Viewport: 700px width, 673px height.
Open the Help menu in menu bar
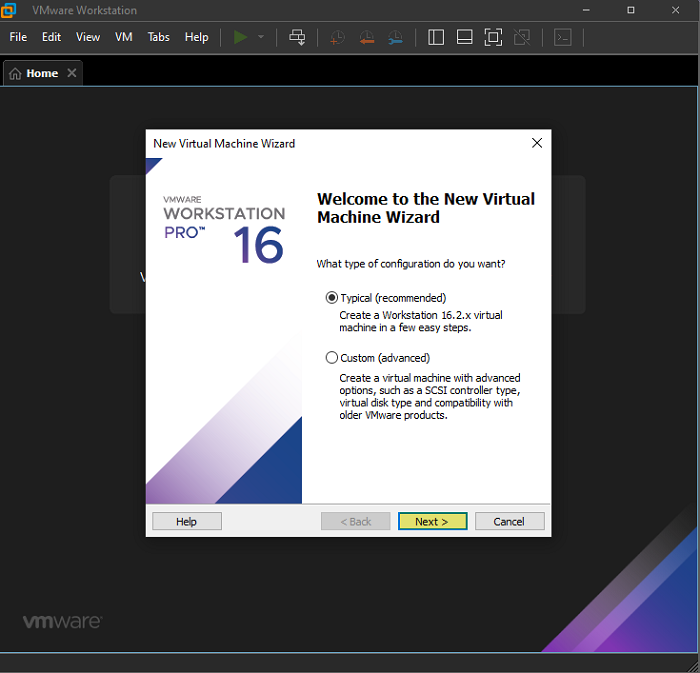(x=196, y=37)
